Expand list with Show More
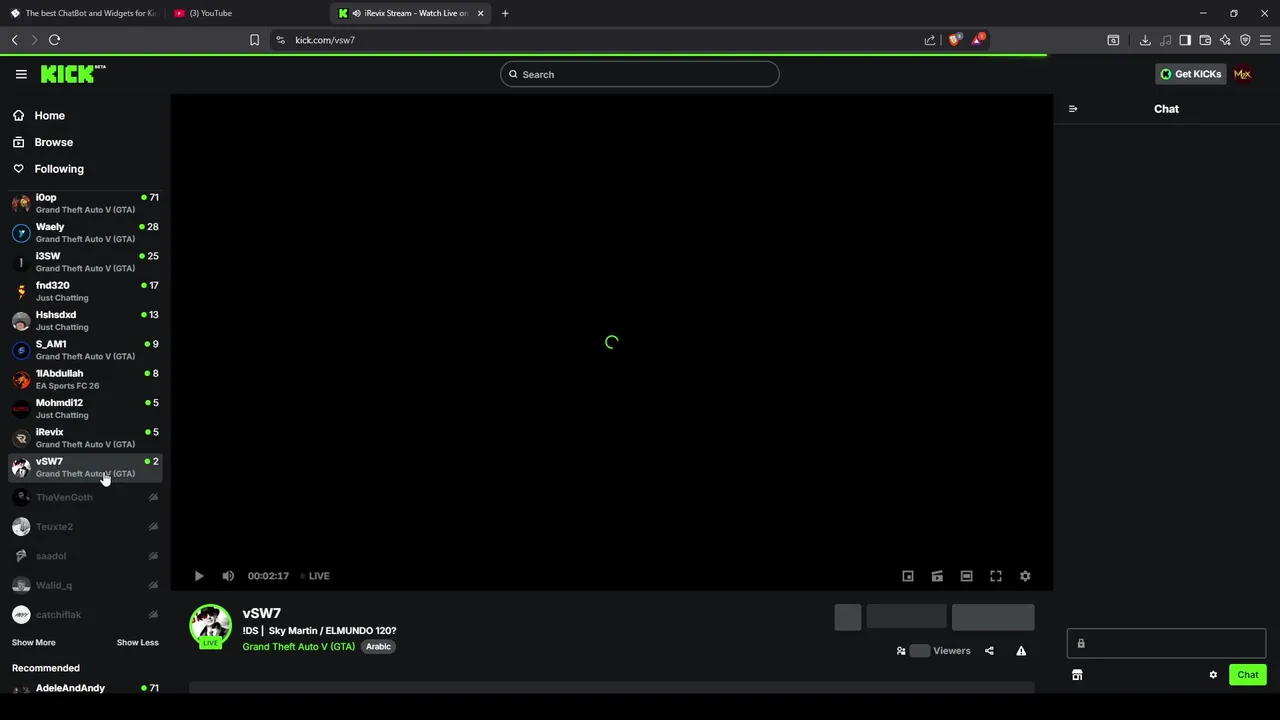This screenshot has height=720, width=1280. tap(34, 642)
